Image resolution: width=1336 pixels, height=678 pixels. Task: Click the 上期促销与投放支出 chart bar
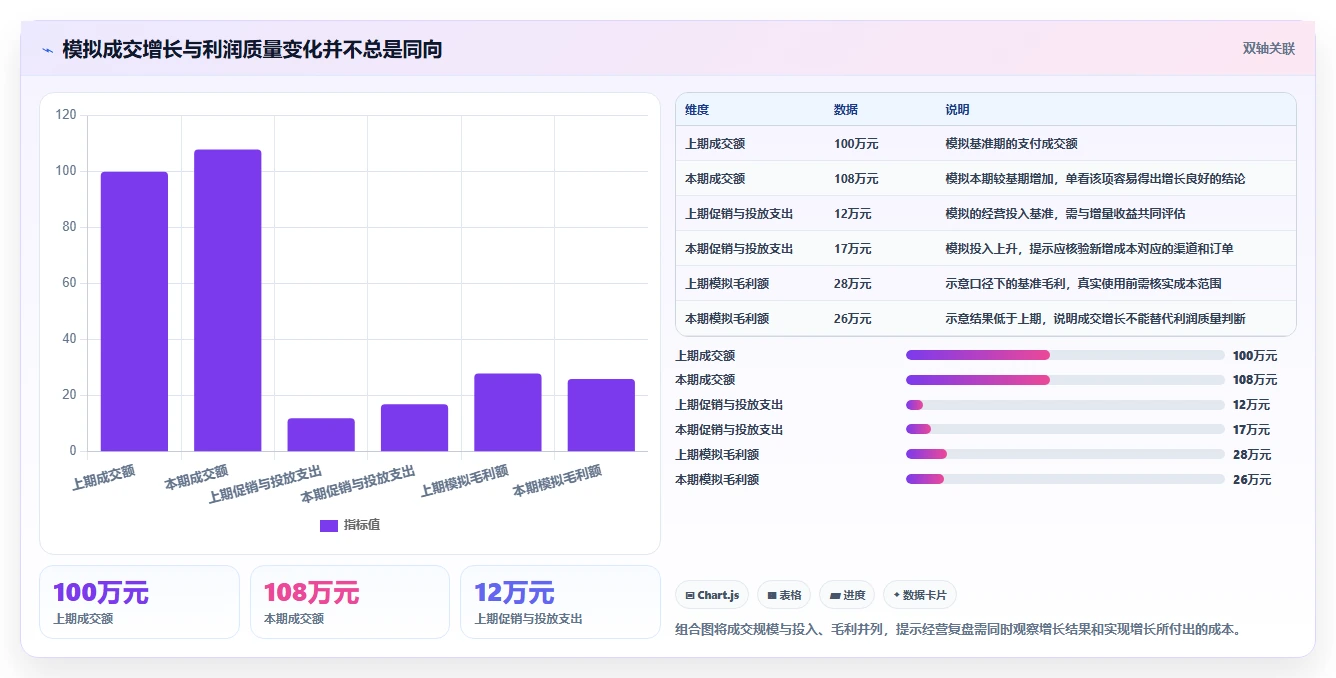tap(321, 434)
